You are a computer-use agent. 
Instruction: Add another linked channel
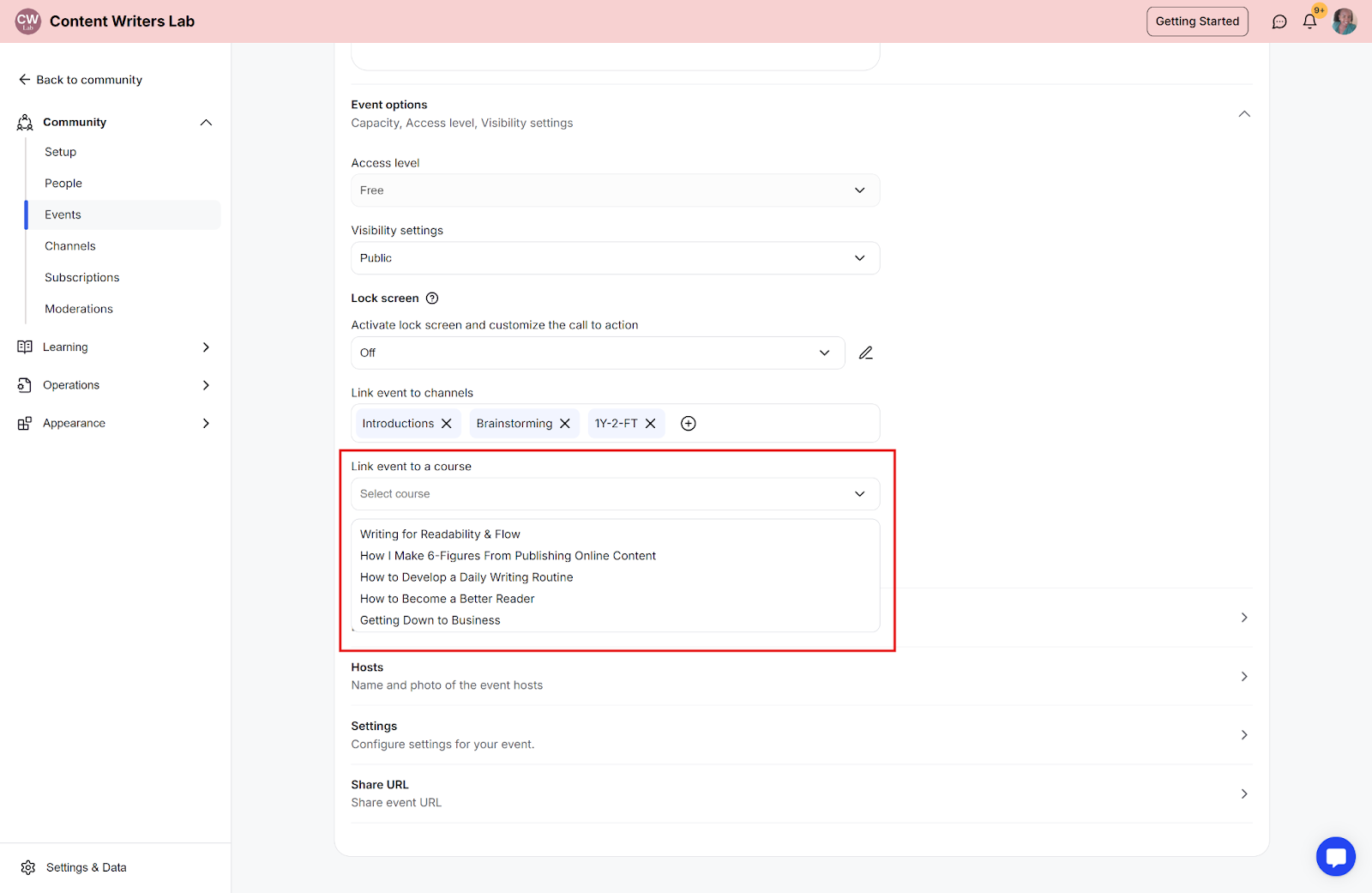click(688, 424)
